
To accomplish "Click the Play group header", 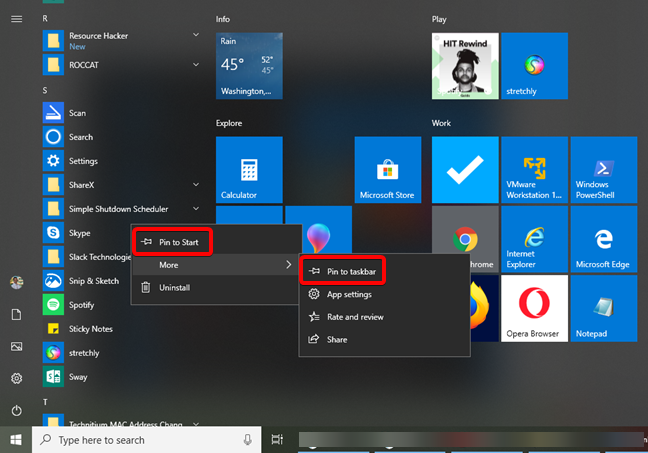I will point(439,19).
